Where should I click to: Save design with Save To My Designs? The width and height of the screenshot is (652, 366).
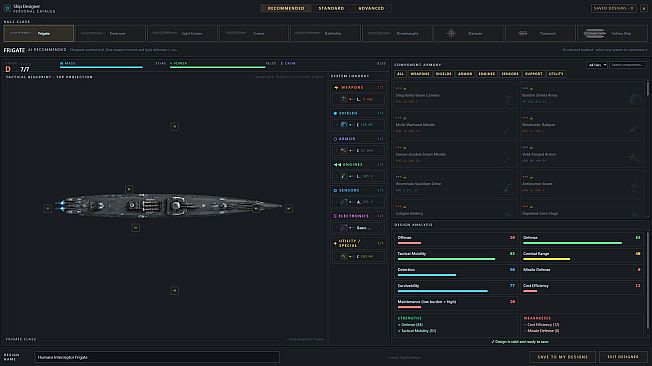pyautogui.click(x=563, y=357)
